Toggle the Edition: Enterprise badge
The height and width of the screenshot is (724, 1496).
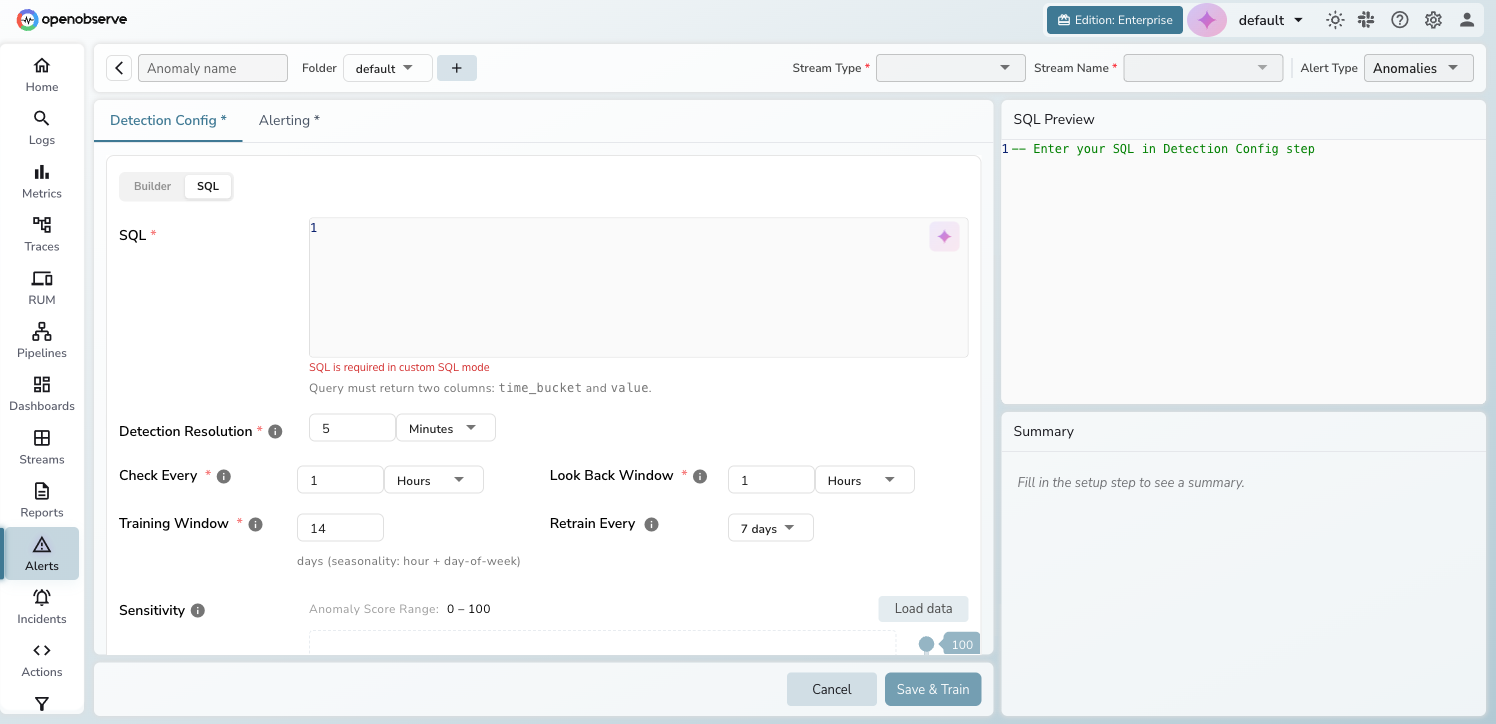[1114, 19]
